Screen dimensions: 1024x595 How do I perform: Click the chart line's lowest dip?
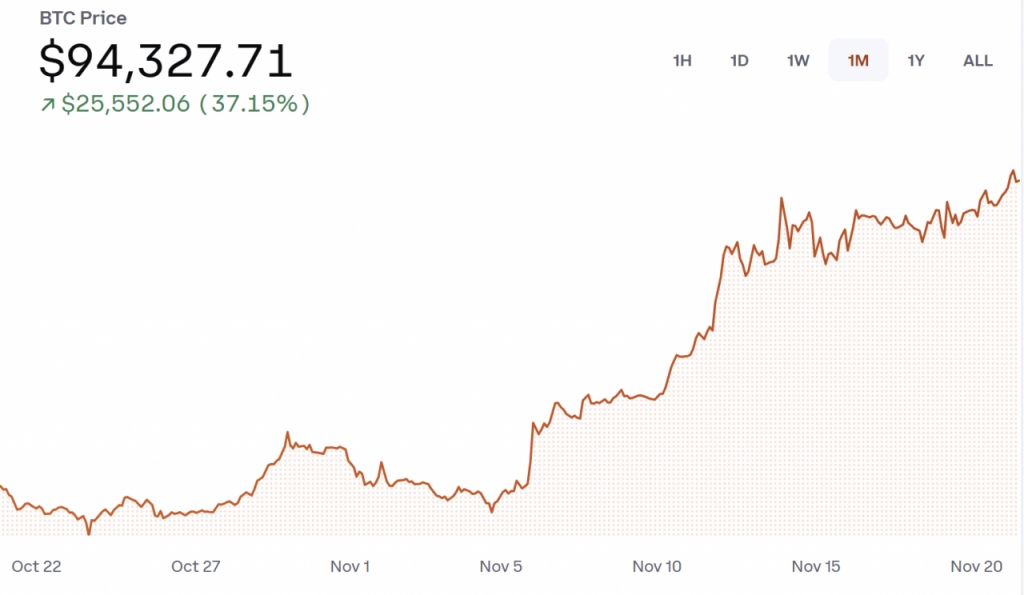coord(88,533)
